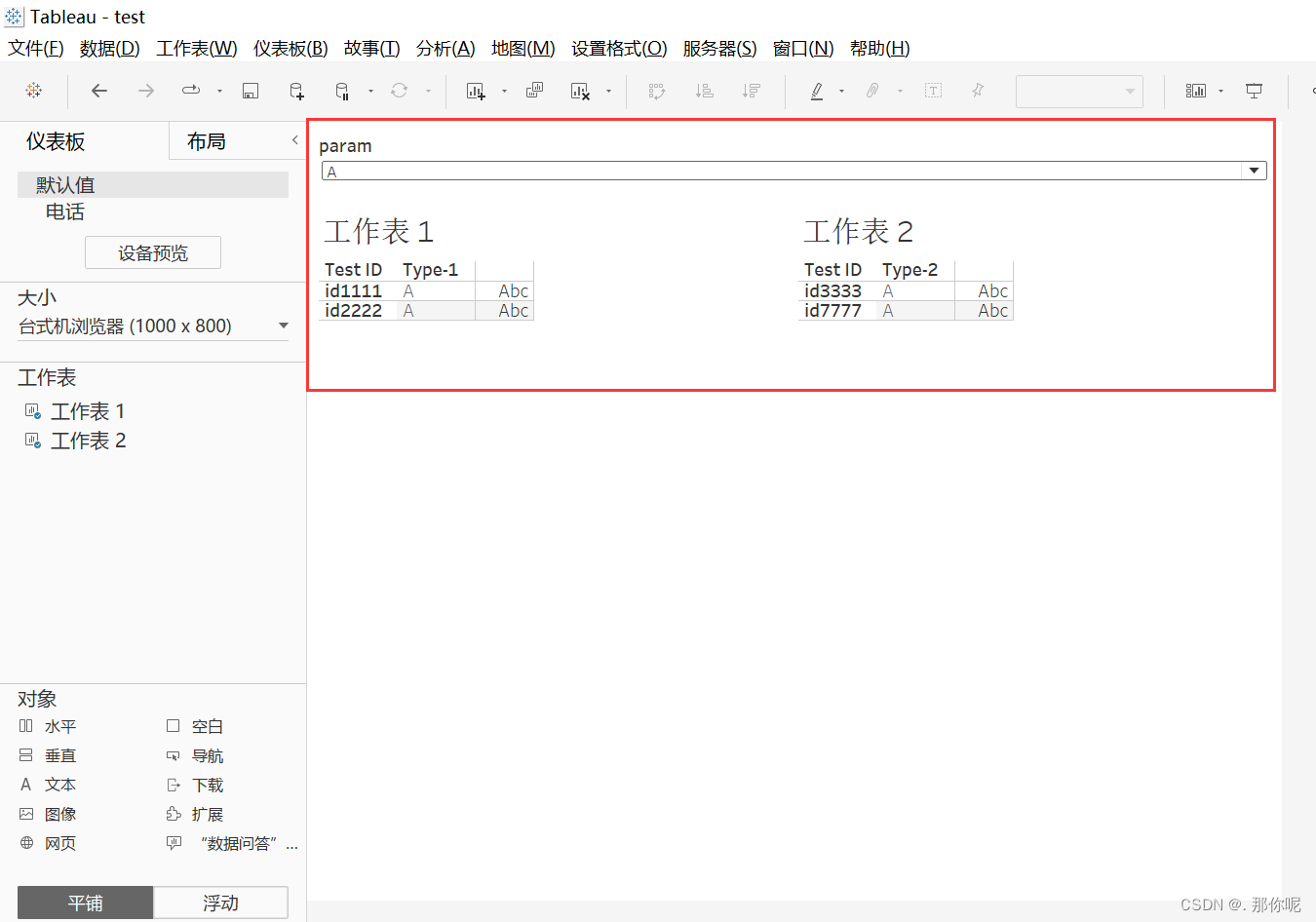Click the 设备预览 button
This screenshot has height=922, width=1316.
click(153, 253)
